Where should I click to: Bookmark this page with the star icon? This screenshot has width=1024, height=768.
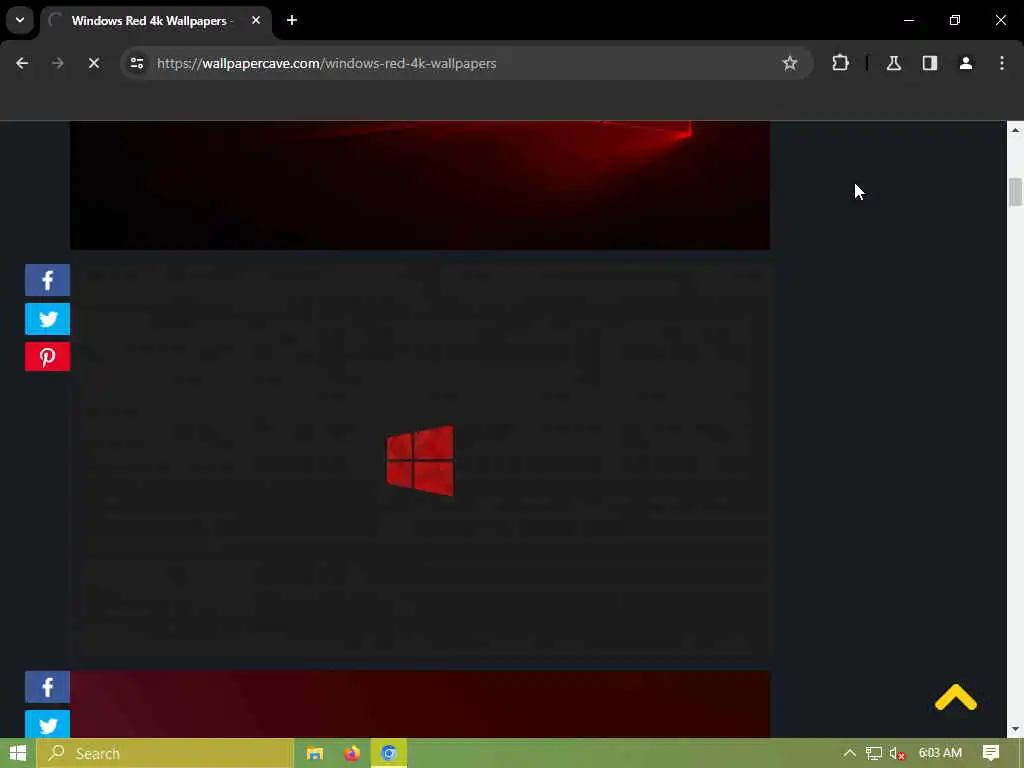coord(790,63)
